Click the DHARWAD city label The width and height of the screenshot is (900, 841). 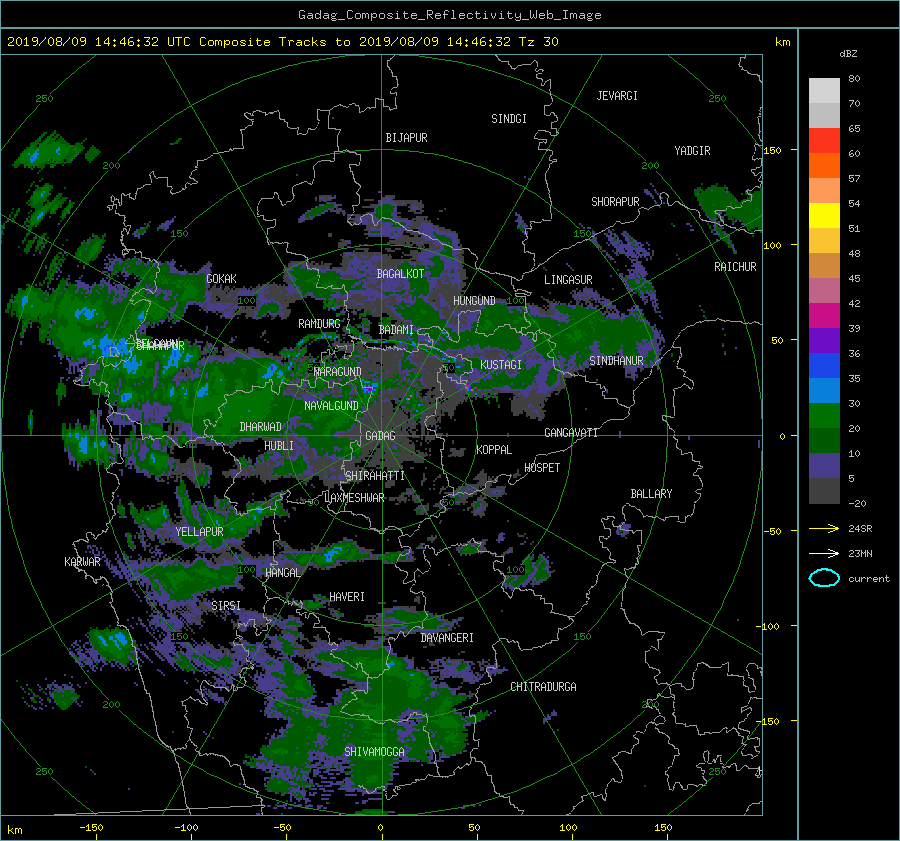pyautogui.click(x=261, y=427)
